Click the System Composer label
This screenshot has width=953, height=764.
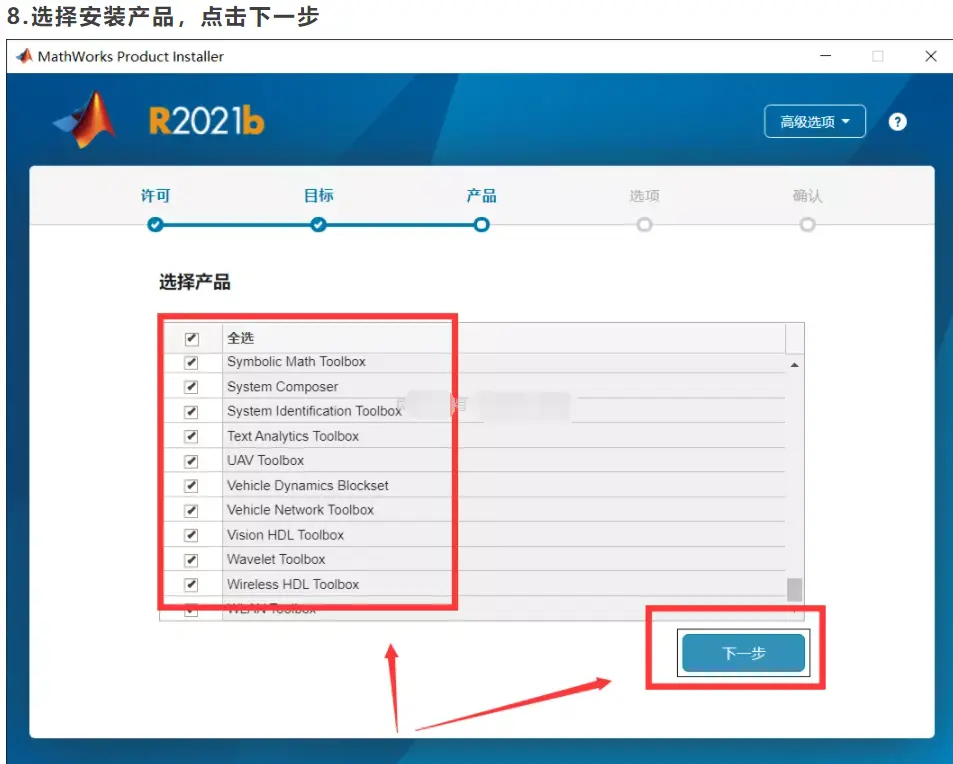[282, 387]
